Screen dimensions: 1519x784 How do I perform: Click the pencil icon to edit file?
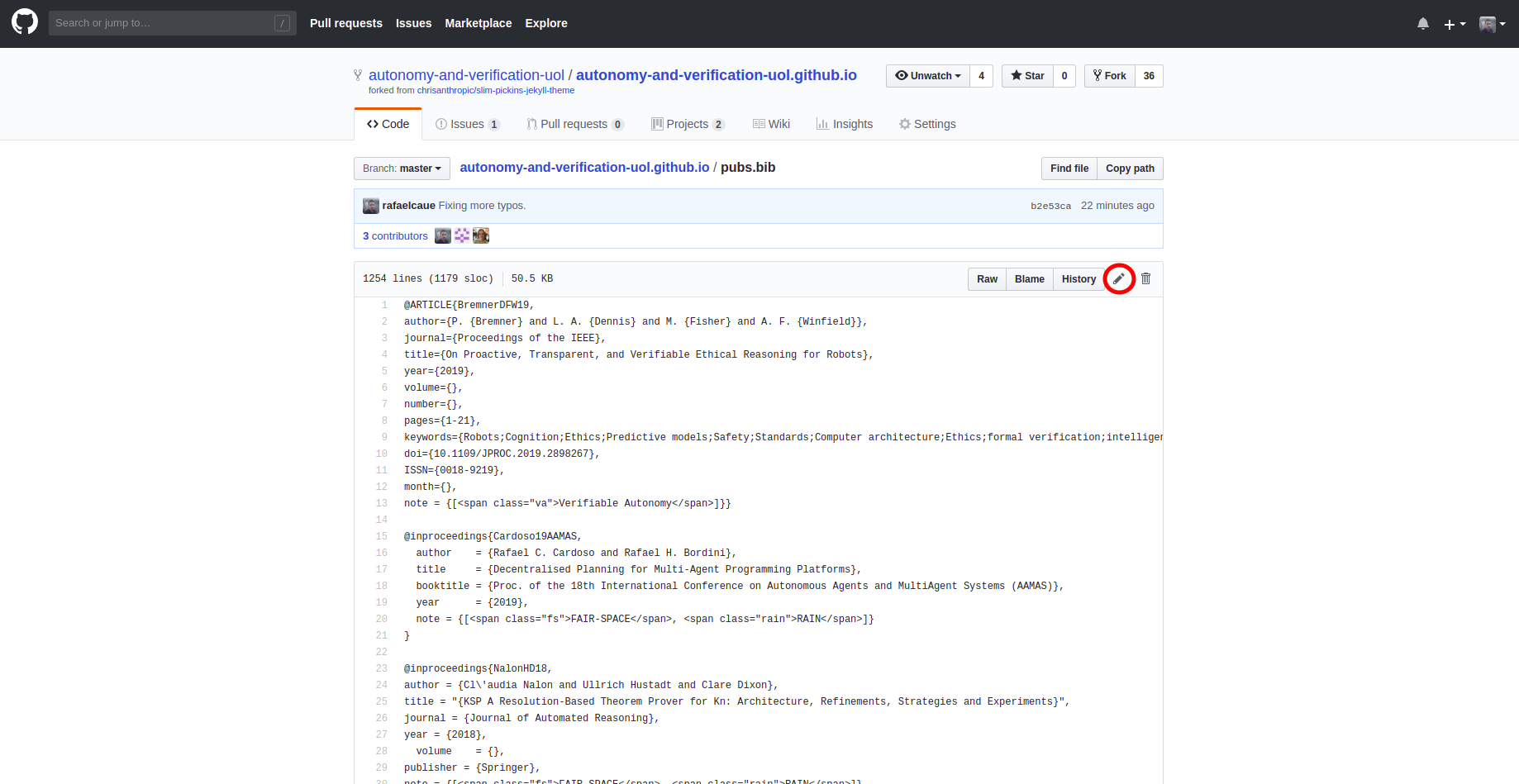tap(1118, 279)
